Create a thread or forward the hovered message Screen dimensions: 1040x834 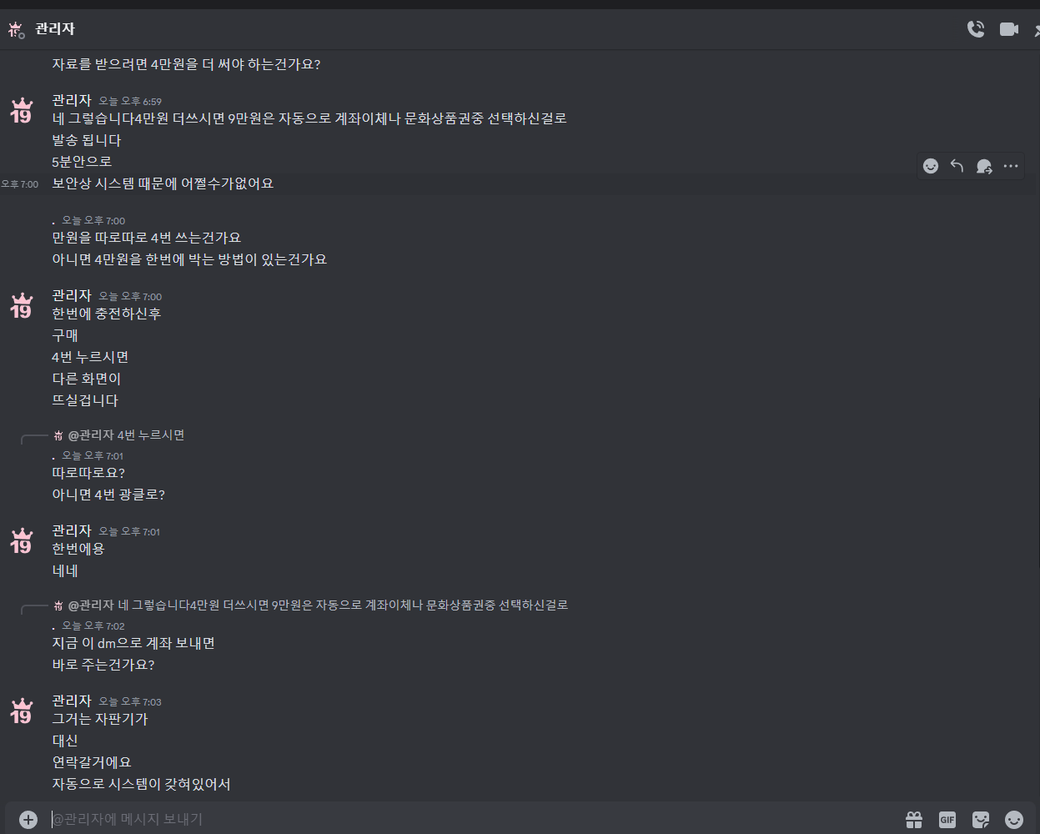click(x=984, y=166)
